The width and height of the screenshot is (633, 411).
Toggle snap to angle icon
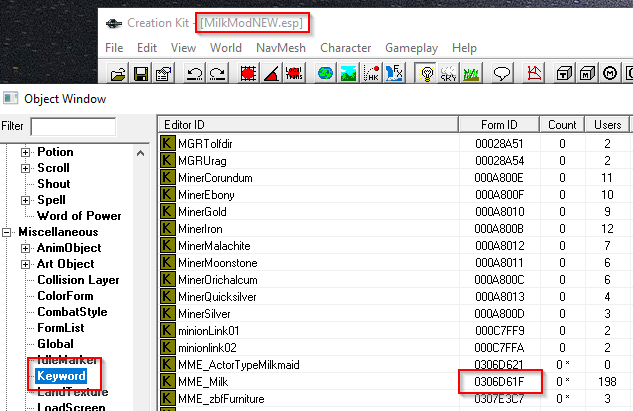tap(271, 73)
